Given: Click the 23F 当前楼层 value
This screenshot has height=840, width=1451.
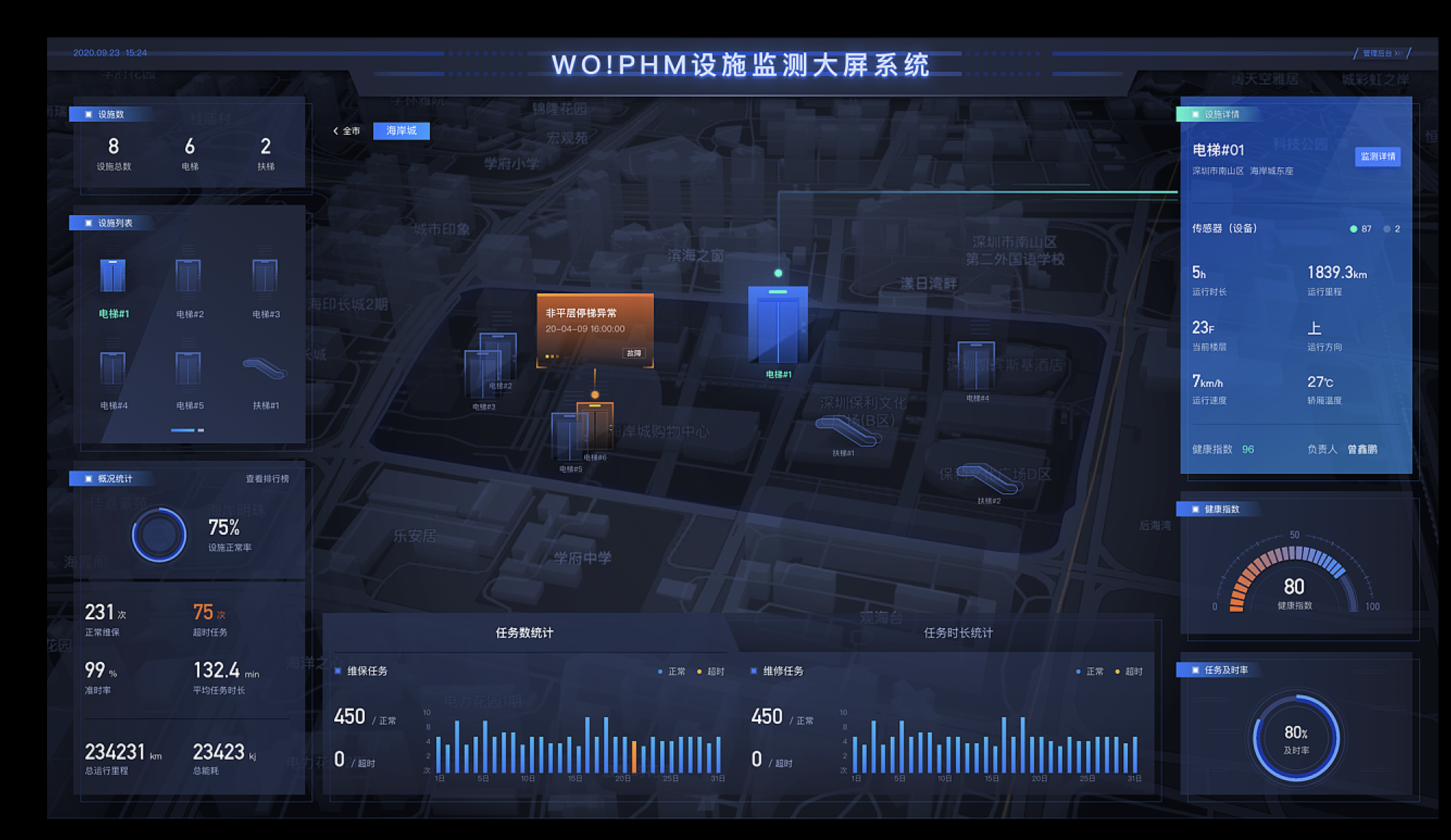Looking at the screenshot, I should (1203, 328).
